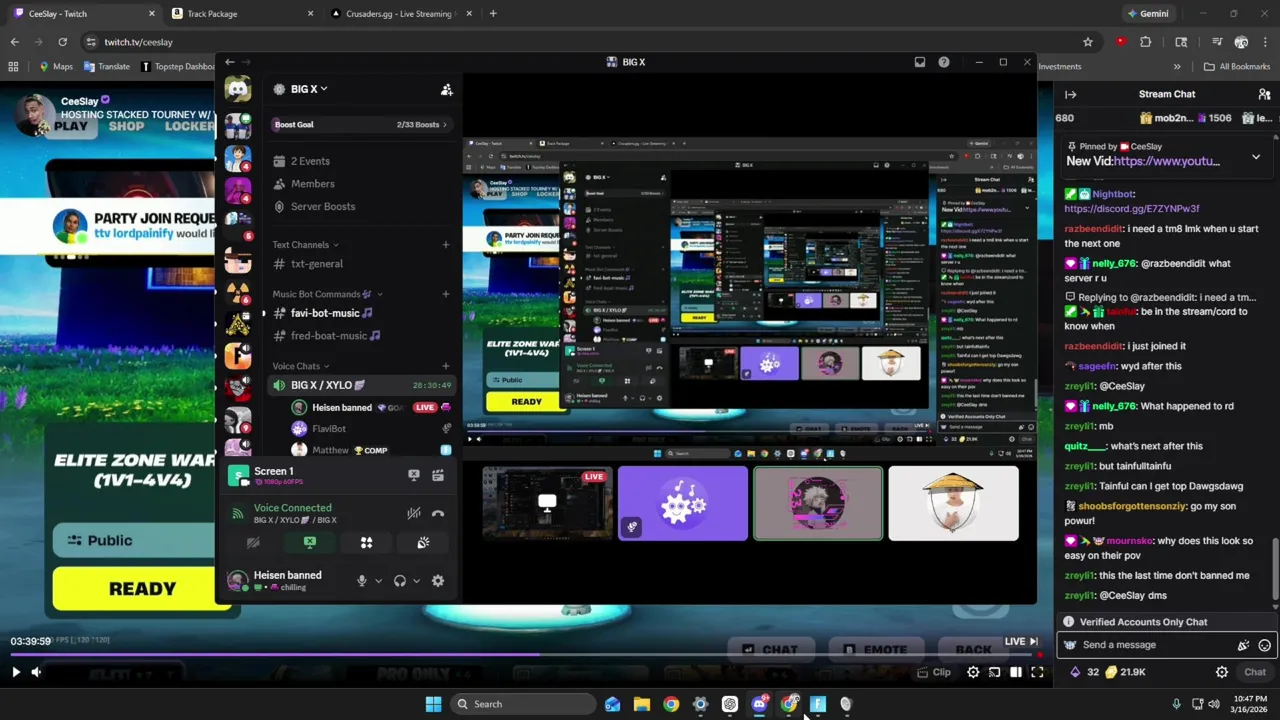Open Maps bookmark
Image resolution: width=1280 pixels, height=720 pixels.
coord(56,67)
